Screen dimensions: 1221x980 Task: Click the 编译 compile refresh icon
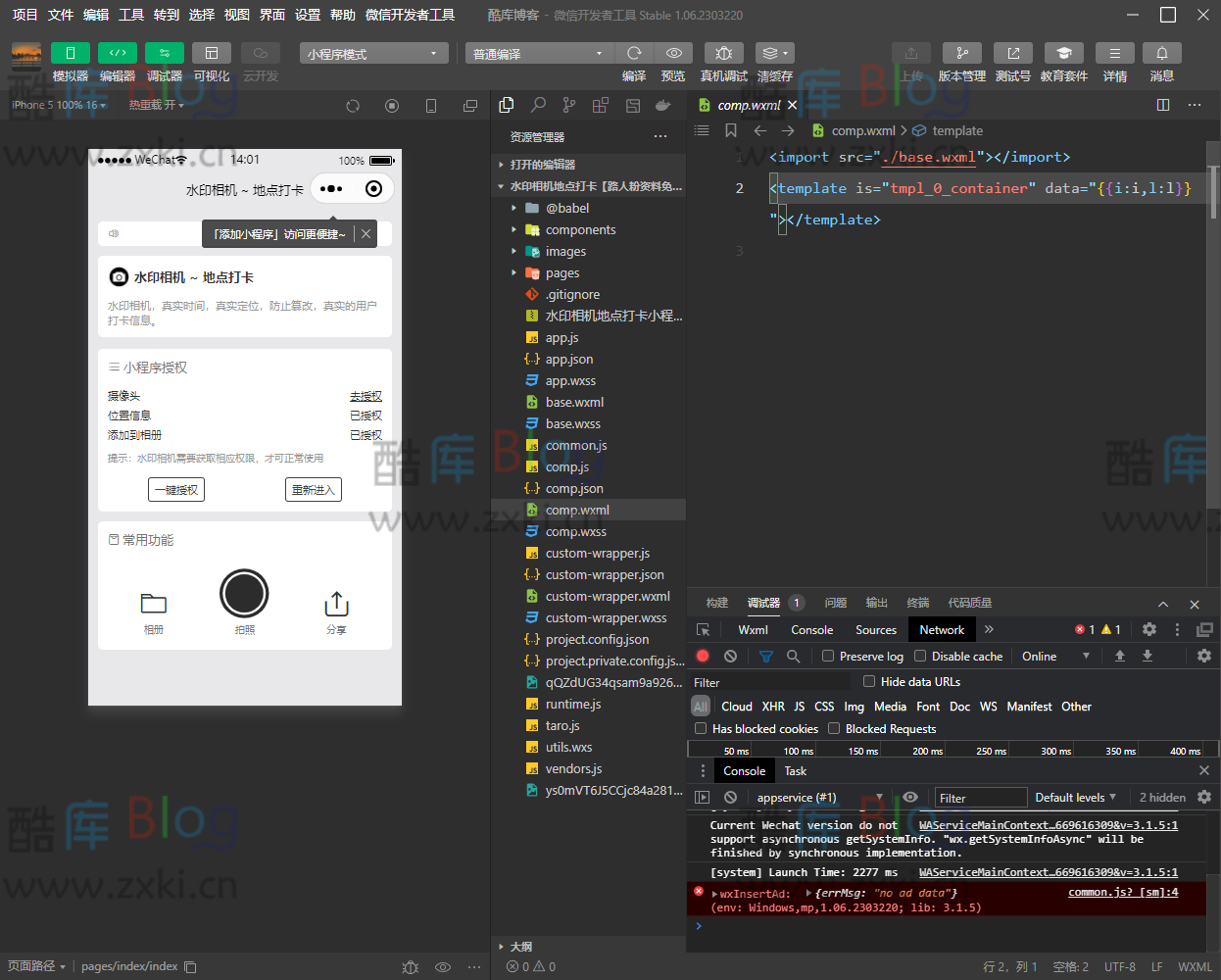pos(634,53)
